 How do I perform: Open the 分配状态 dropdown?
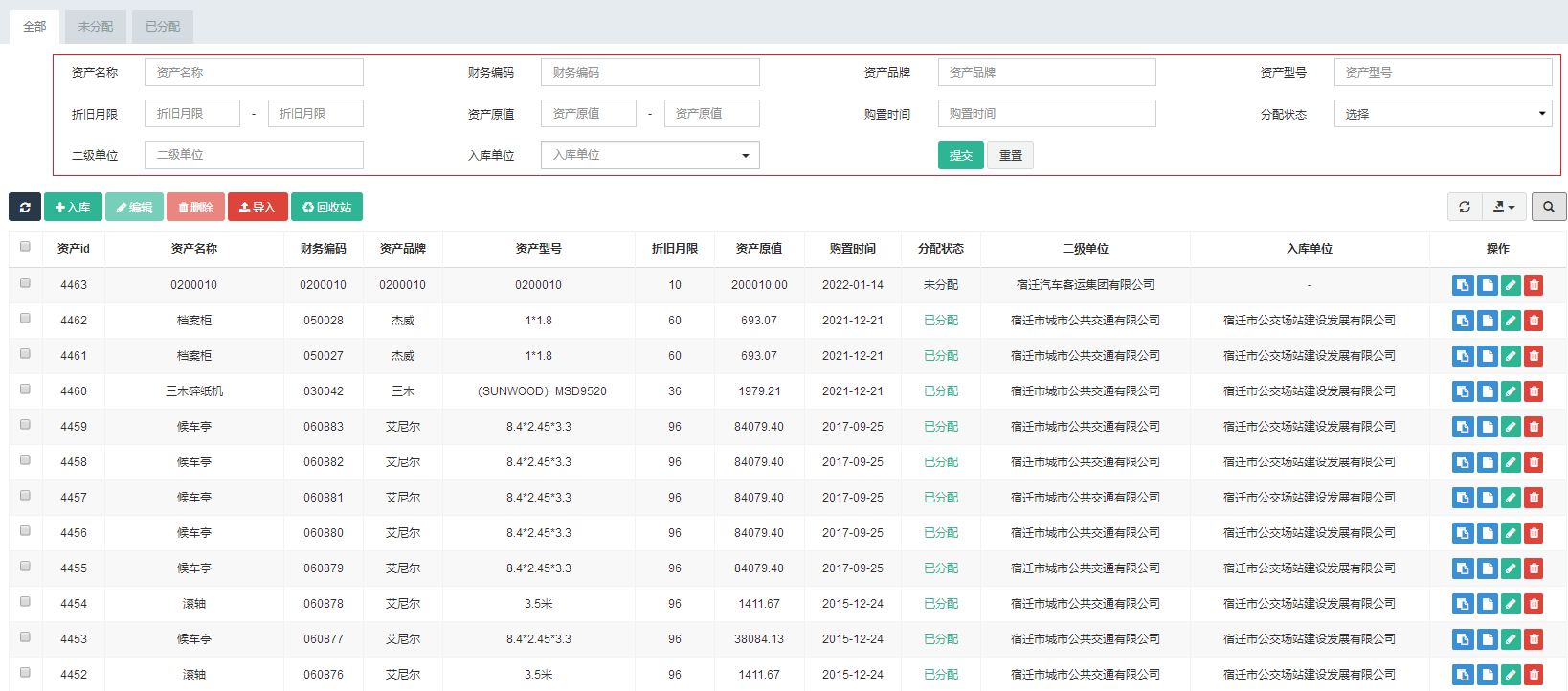1443,114
